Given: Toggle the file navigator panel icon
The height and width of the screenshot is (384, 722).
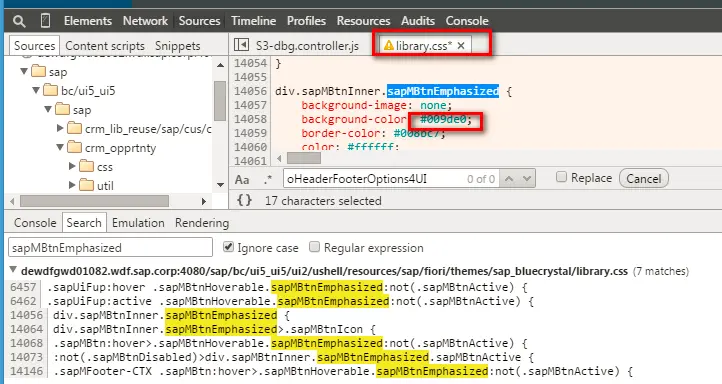Looking at the screenshot, I should (x=241, y=45).
